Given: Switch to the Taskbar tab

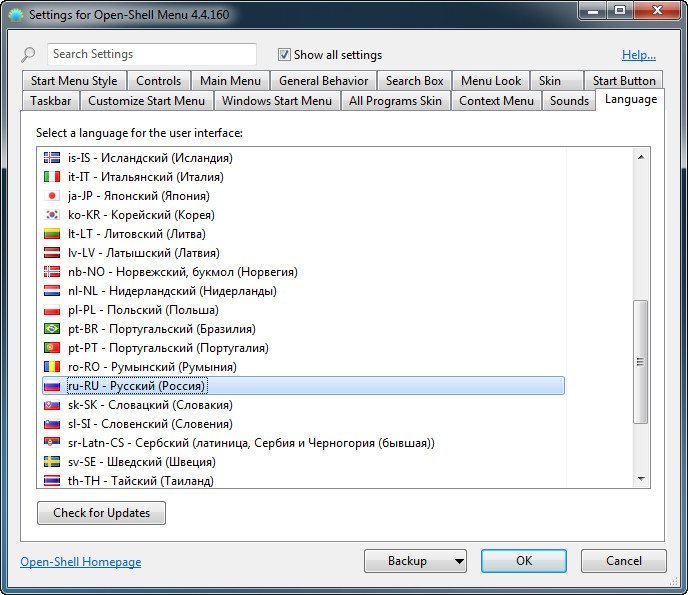Looking at the screenshot, I should tap(50, 100).
